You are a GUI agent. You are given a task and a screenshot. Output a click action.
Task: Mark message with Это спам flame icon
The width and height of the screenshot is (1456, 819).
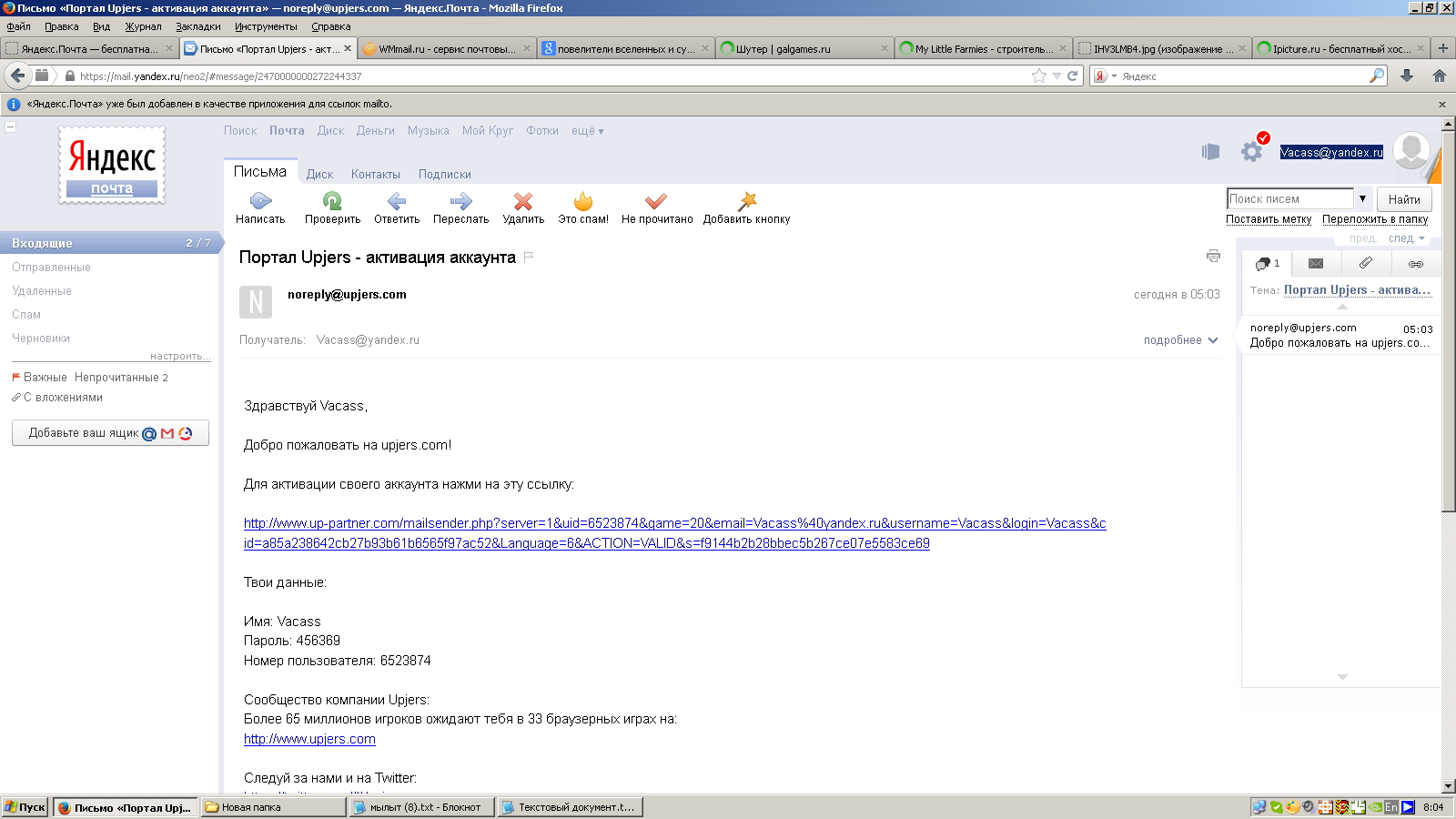click(583, 201)
